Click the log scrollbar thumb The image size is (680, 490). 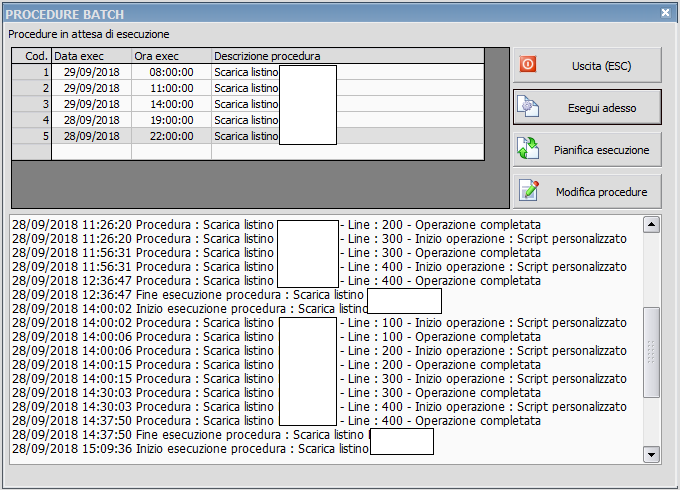point(651,352)
